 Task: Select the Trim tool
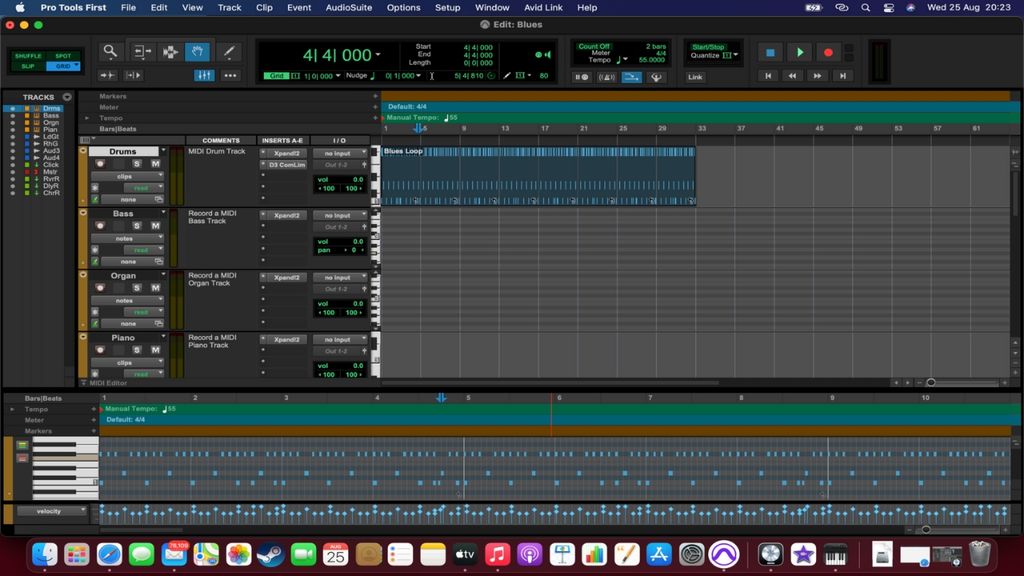pos(141,52)
